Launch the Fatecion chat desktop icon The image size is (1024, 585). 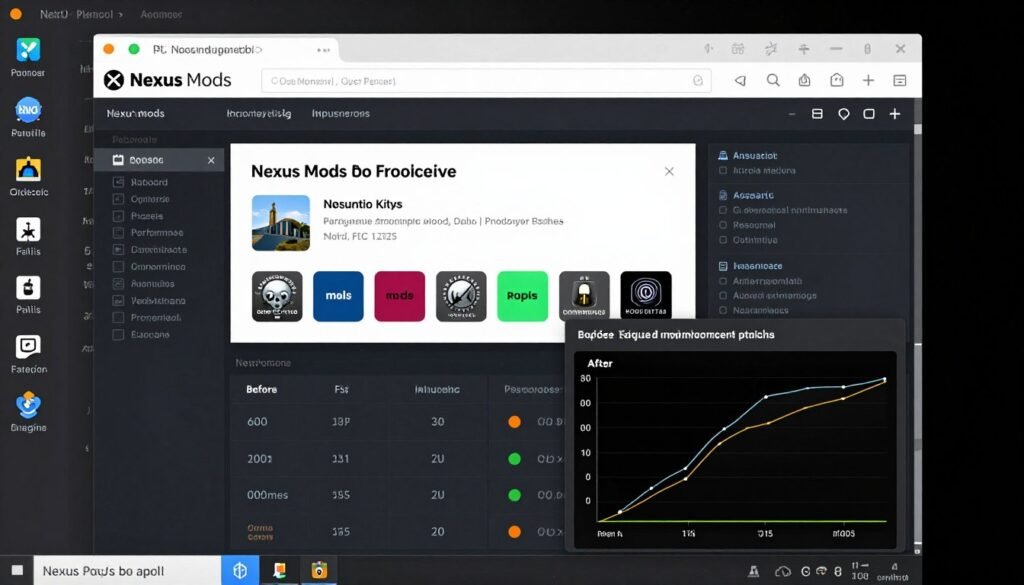[28, 347]
